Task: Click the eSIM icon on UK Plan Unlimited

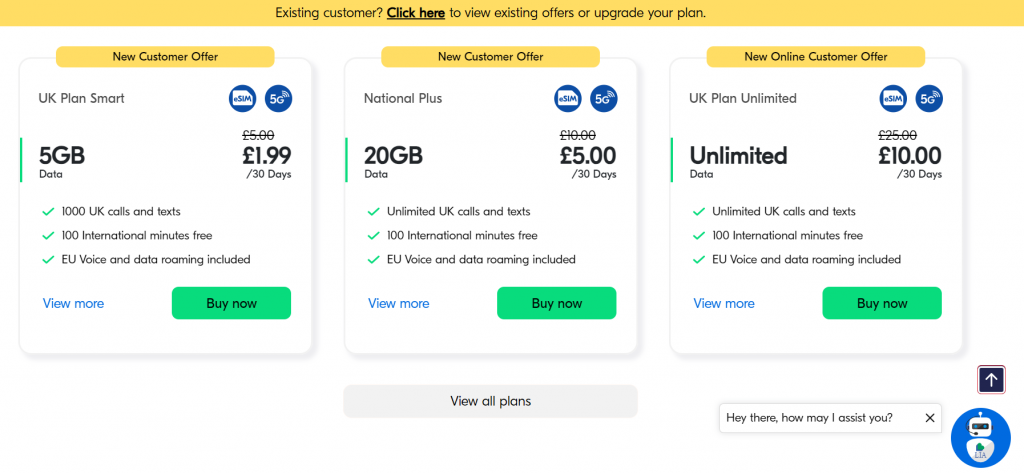Action: point(893,99)
